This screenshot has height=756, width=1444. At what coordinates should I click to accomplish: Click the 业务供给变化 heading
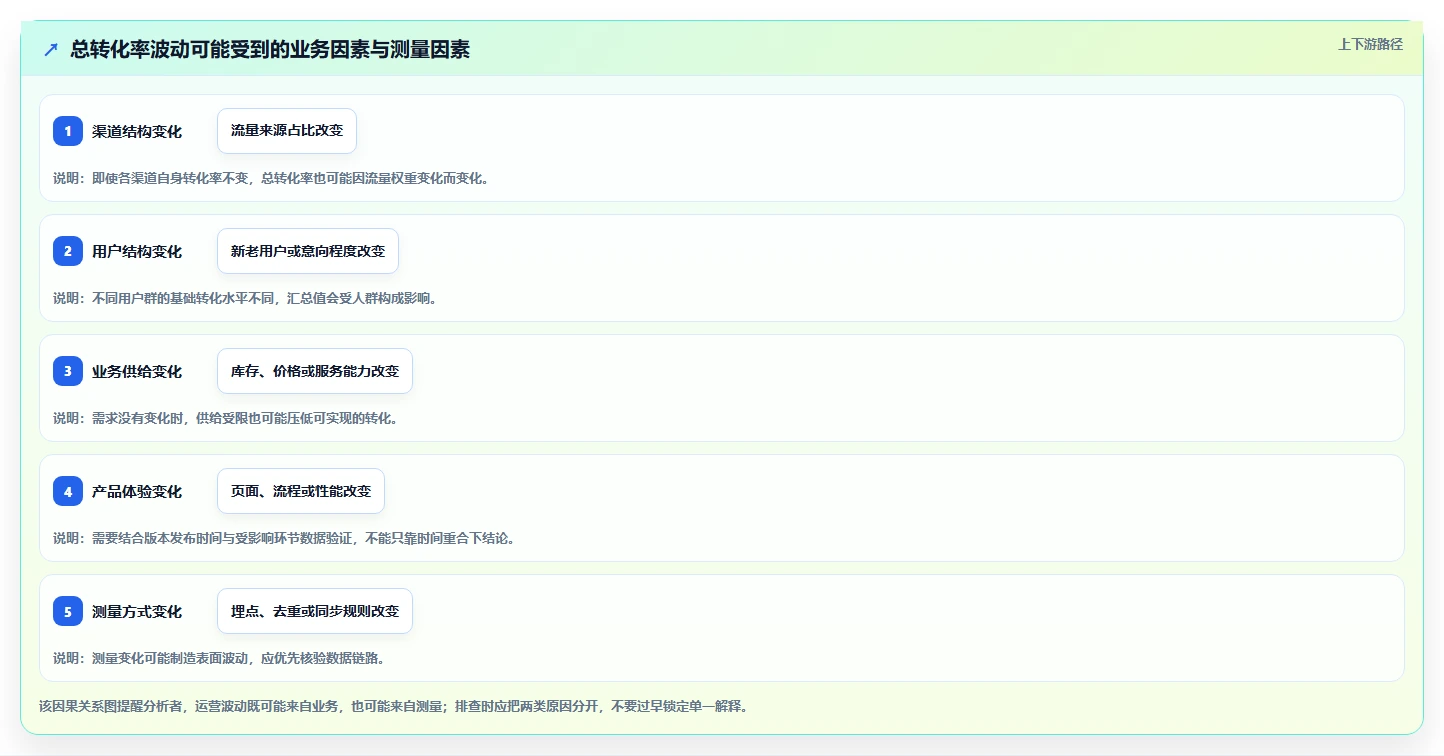137,371
